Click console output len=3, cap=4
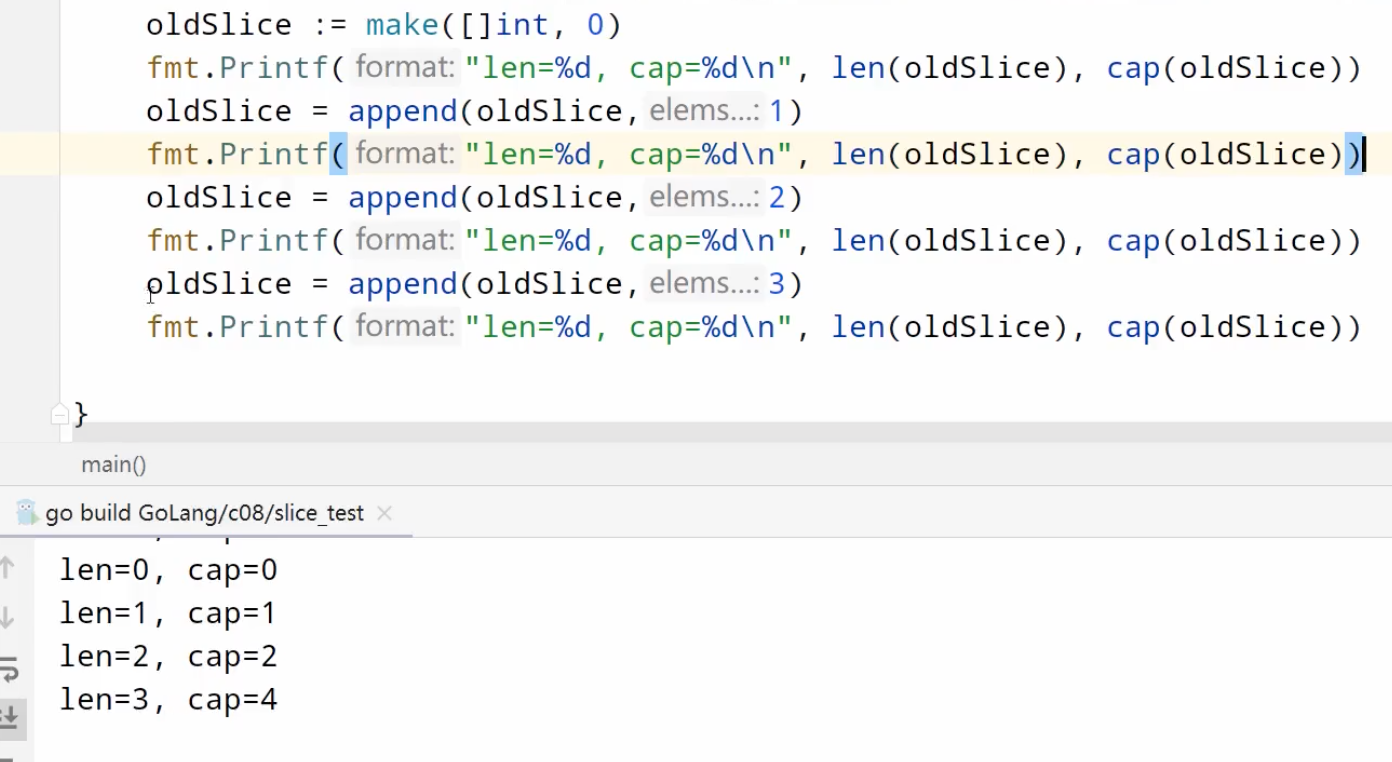The width and height of the screenshot is (1392, 762). (168, 699)
